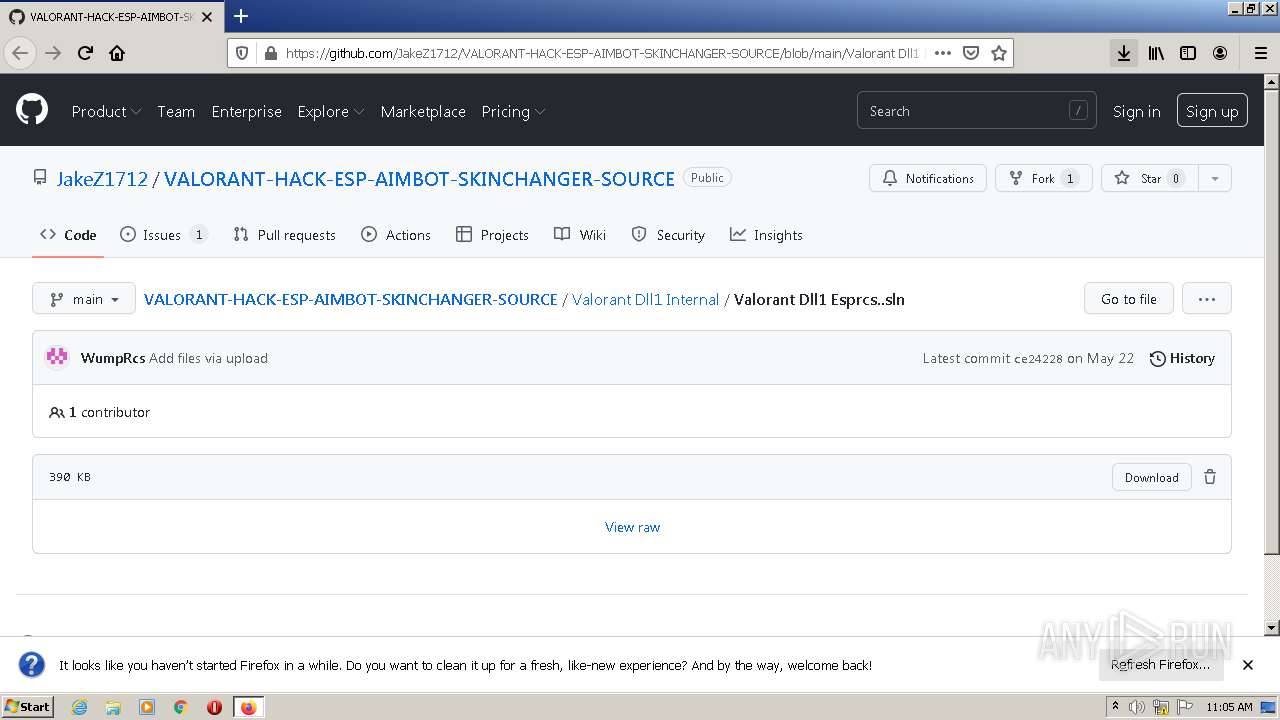The width and height of the screenshot is (1280, 720).
Task: Click Go to file button
Action: [1129, 299]
